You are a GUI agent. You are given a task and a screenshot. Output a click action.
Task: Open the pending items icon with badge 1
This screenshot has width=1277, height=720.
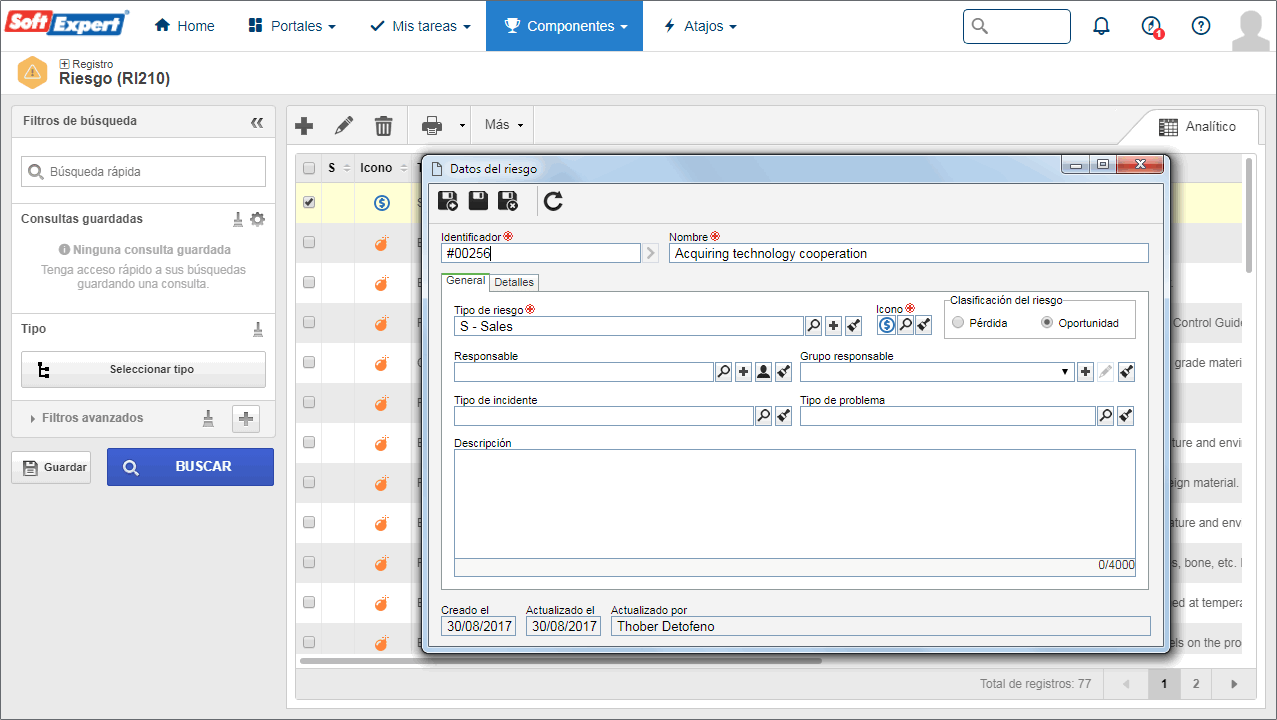pyautogui.click(x=1151, y=27)
